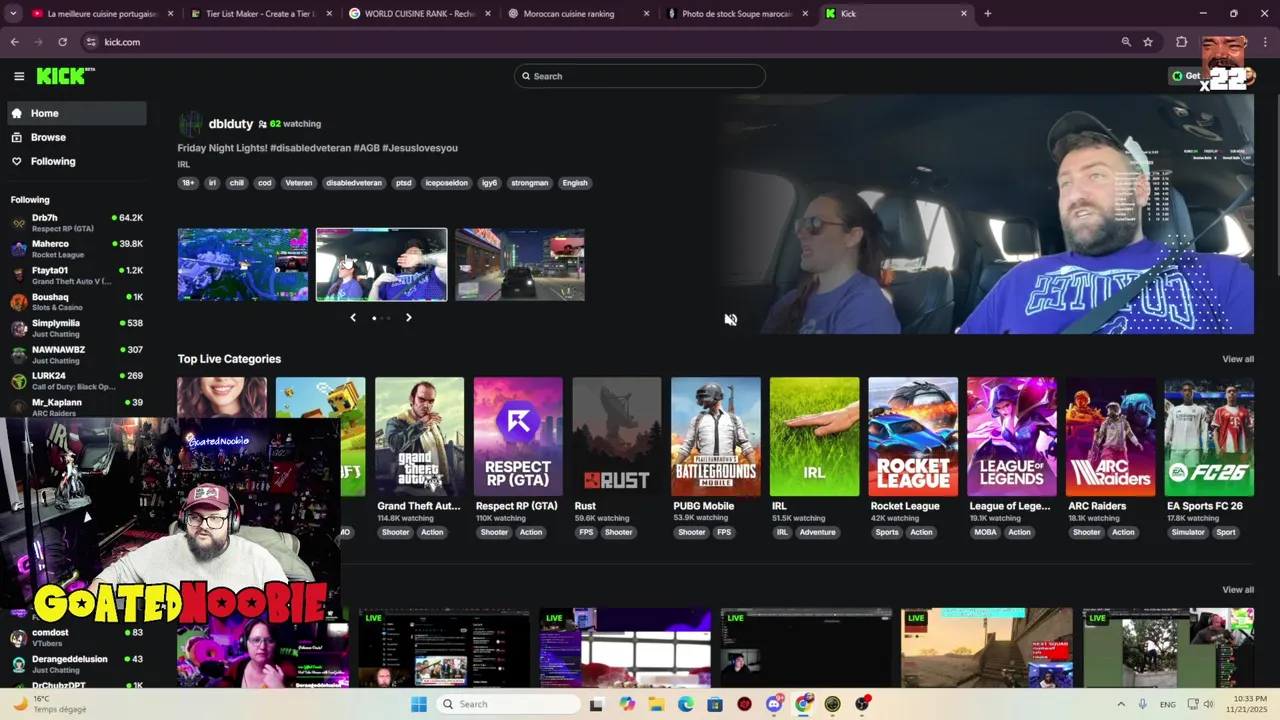The image size is (1280, 720).
Task: Open Browse in Kick sidebar
Action: click(x=77, y=137)
